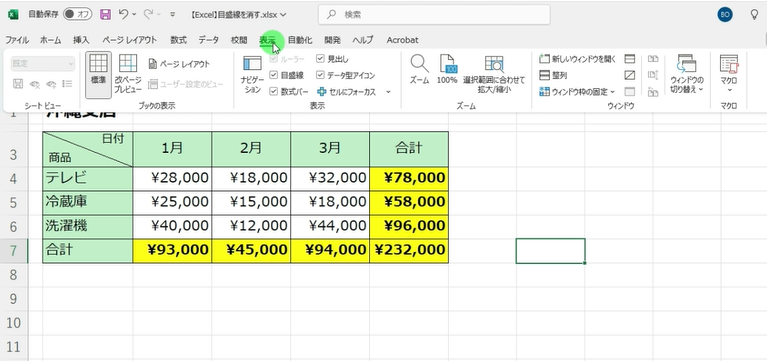
Task: Toggle the 数式バー formula bar checkbox
Action: click(273, 91)
